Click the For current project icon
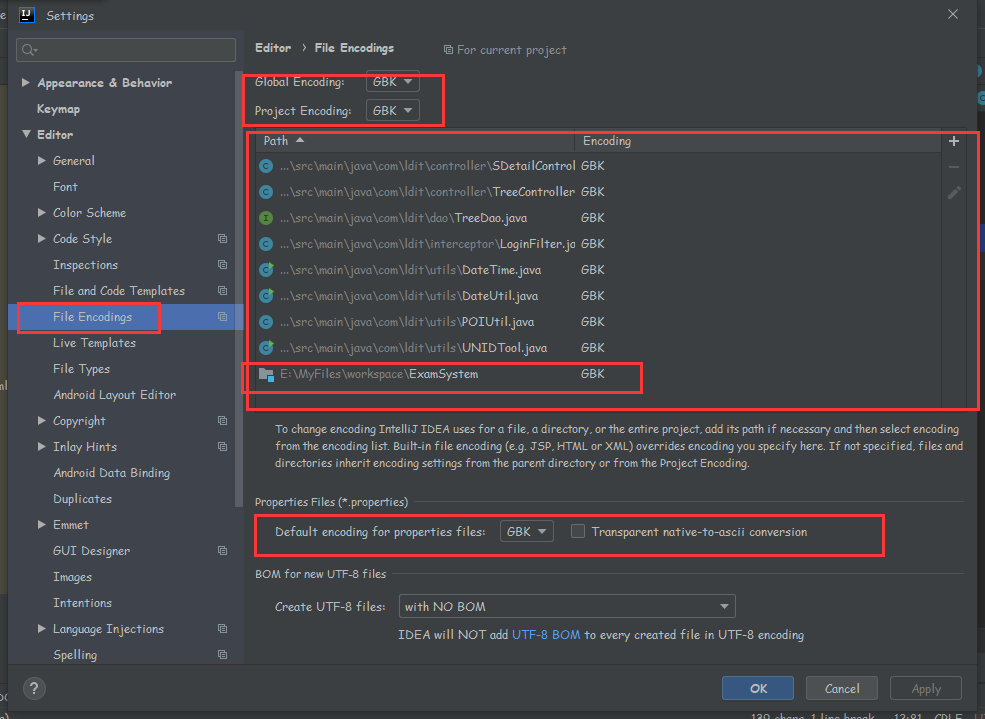The width and height of the screenshot is (985, 719). point(448,50)
